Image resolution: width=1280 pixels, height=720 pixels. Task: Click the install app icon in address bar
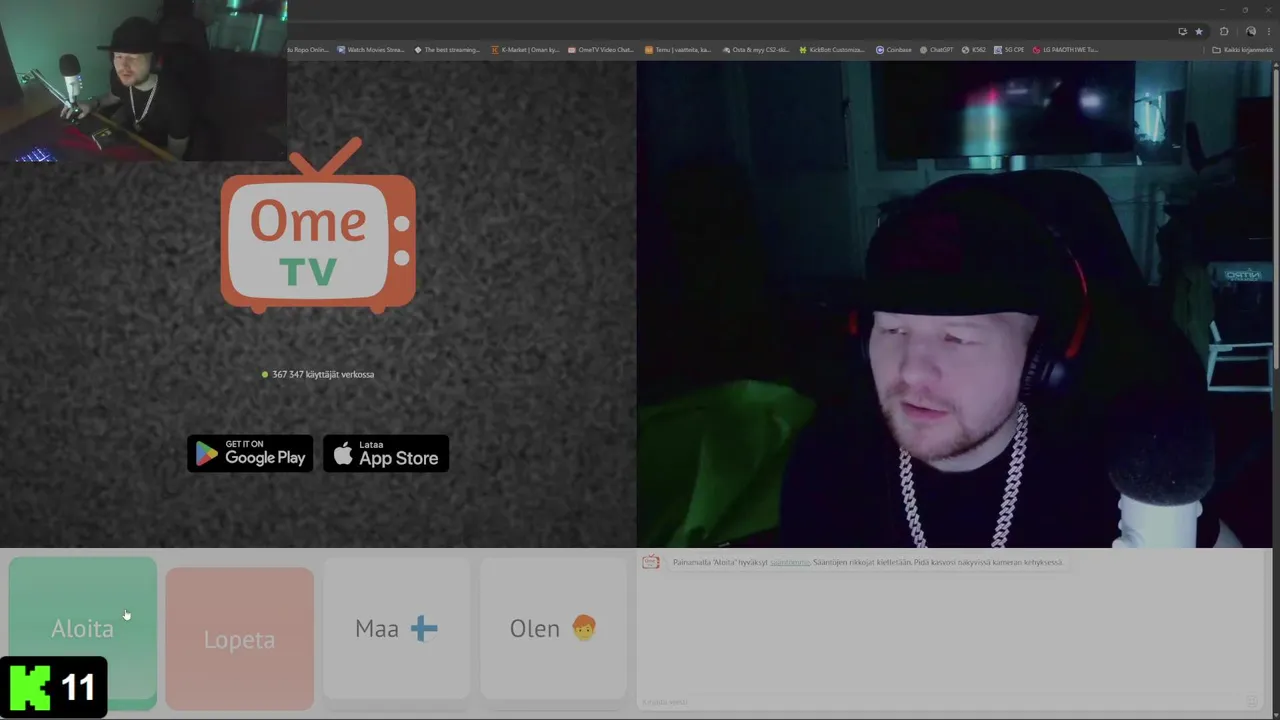(x=1182, y=31)
